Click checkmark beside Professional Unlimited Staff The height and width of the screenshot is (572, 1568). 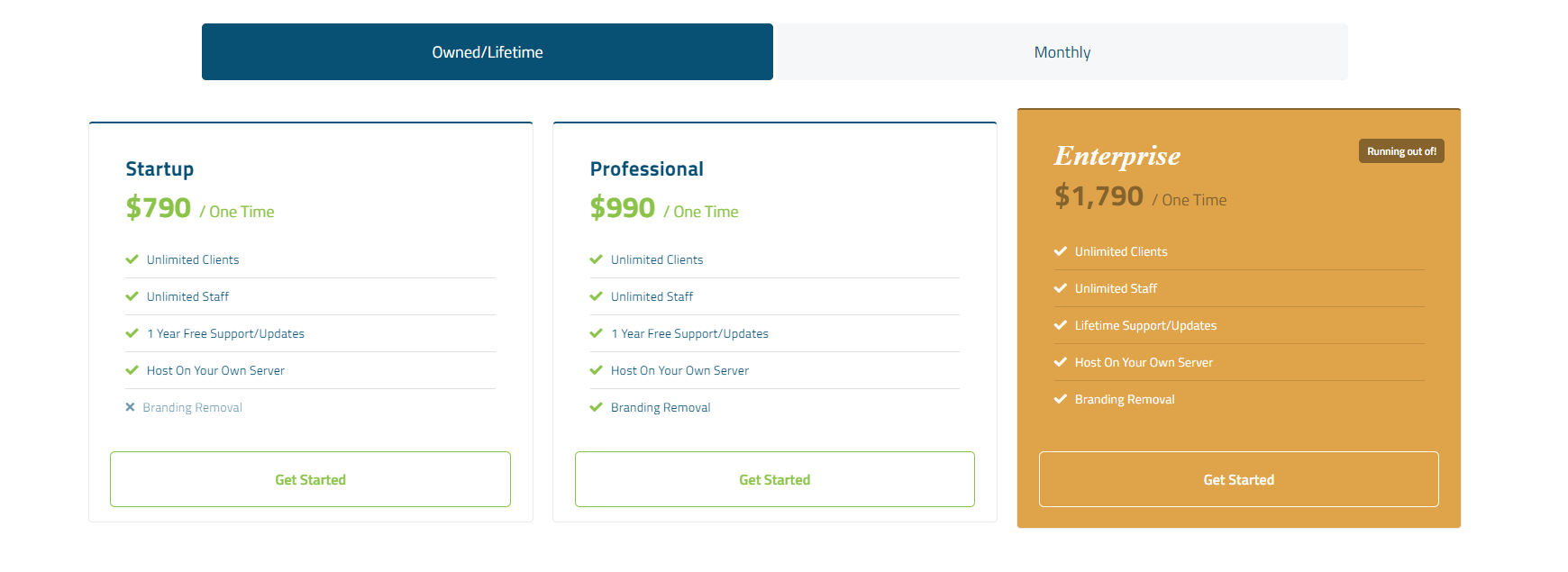(596, 296)
